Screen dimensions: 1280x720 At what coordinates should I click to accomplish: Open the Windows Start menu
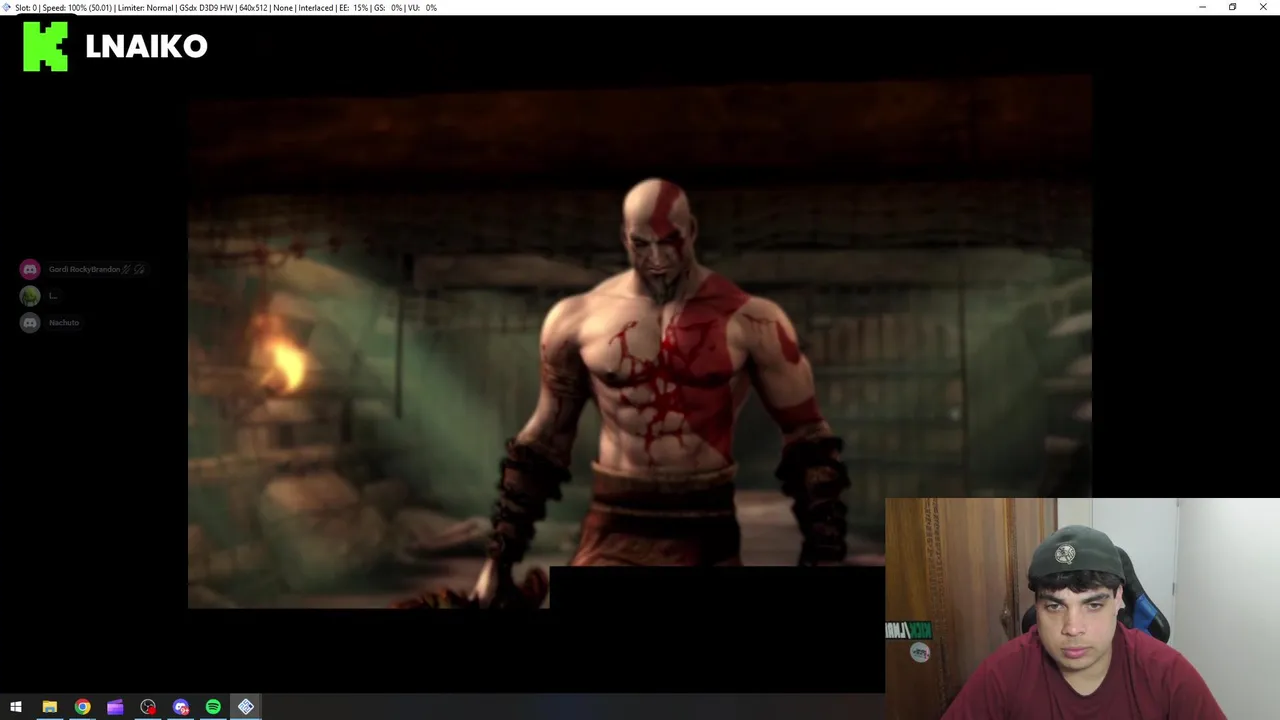pos(16,707)
